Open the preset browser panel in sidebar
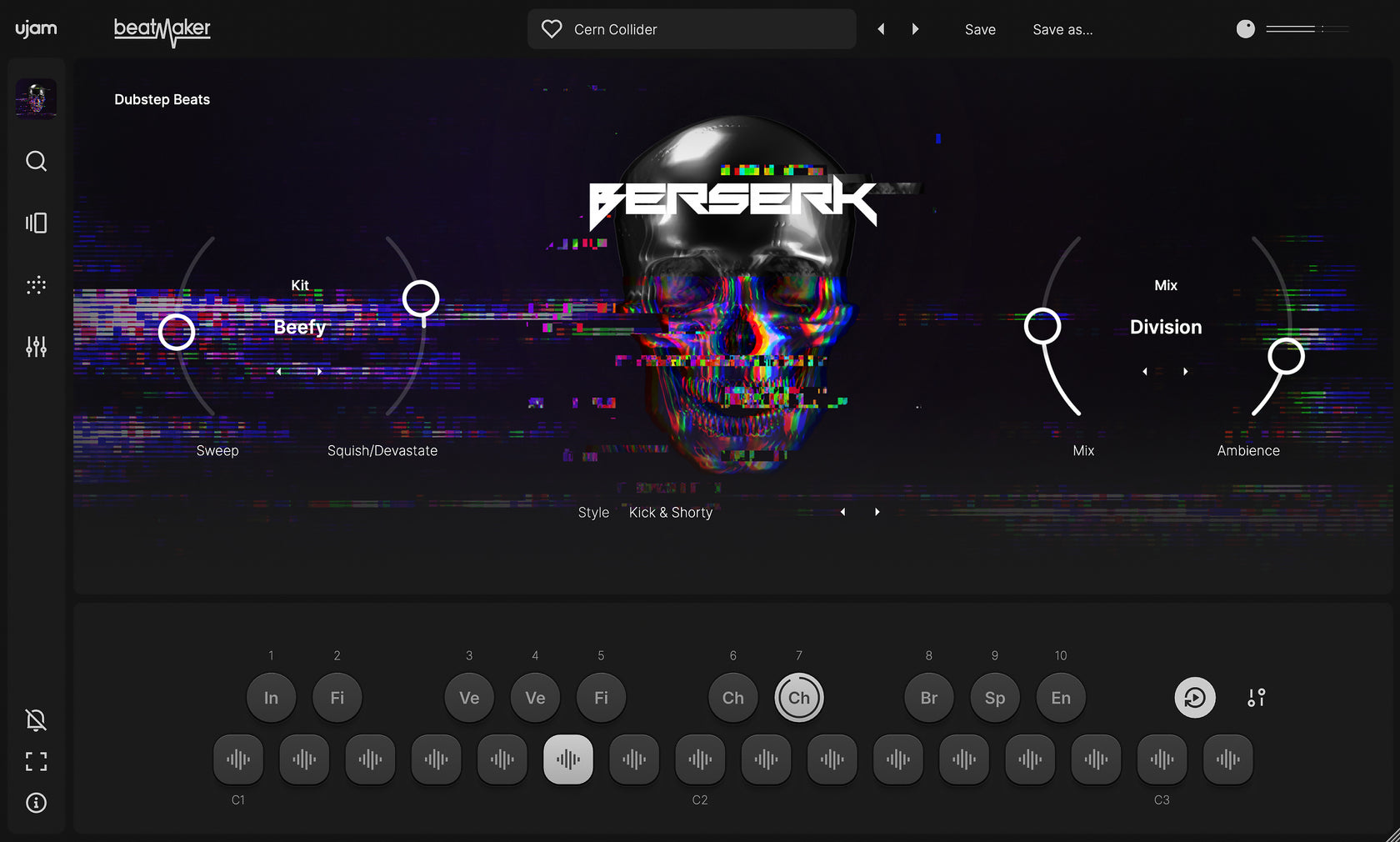 click(x=36, y=223)
